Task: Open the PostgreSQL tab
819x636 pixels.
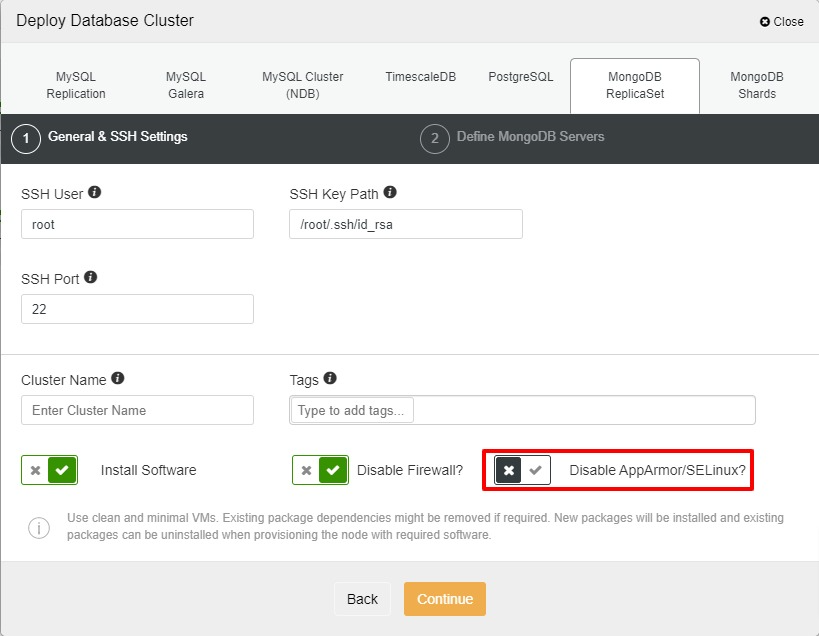Action: [520, 77]
